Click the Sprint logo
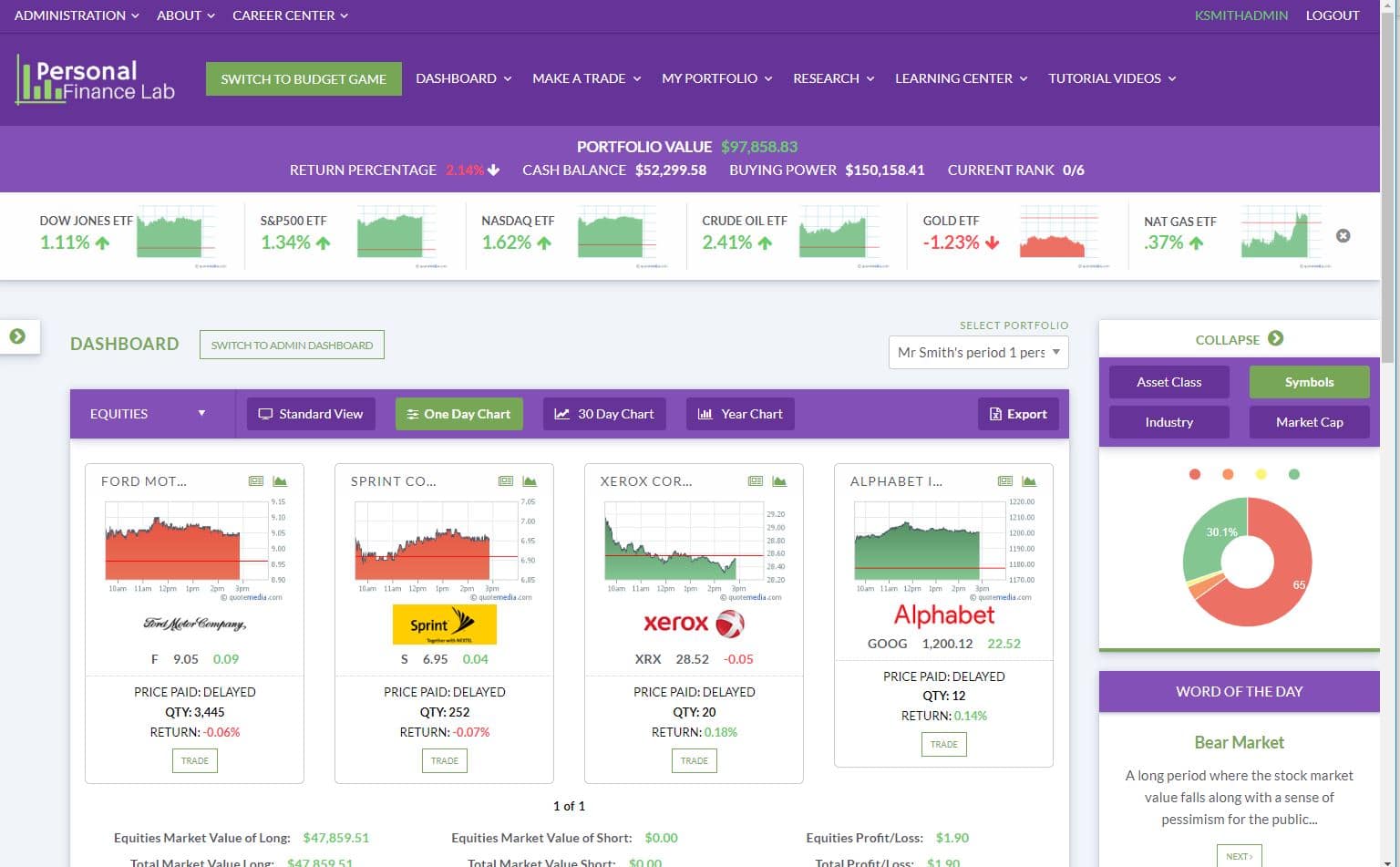The width and height of the screenshot is (1400, 867). coord(445,624)
